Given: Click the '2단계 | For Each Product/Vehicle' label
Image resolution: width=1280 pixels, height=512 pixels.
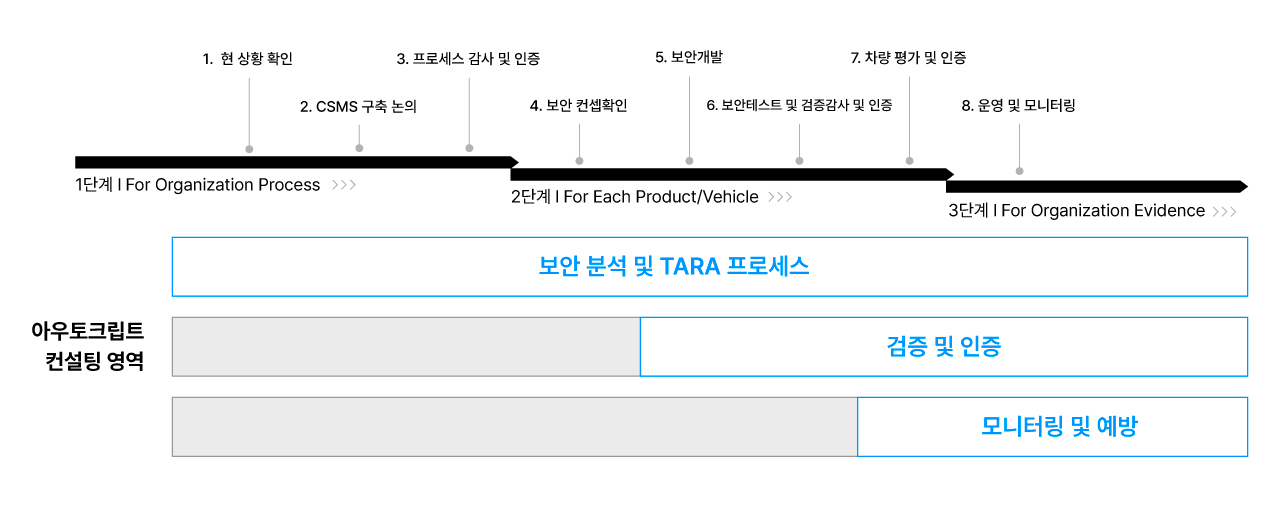Looking at the screenshot, I should [x=635, y=197].
